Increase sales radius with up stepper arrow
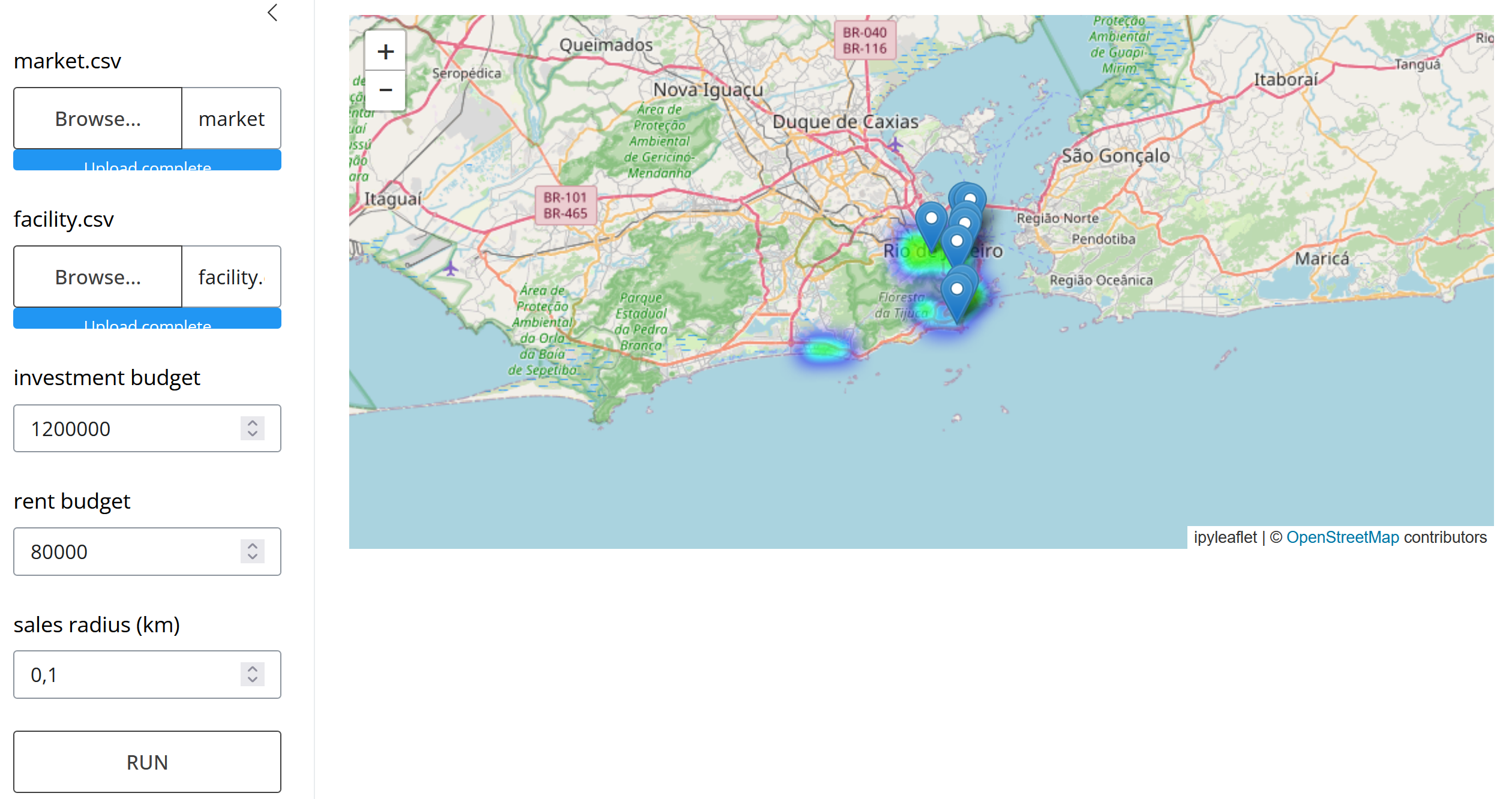1512x799 pixels. point(253,669)
